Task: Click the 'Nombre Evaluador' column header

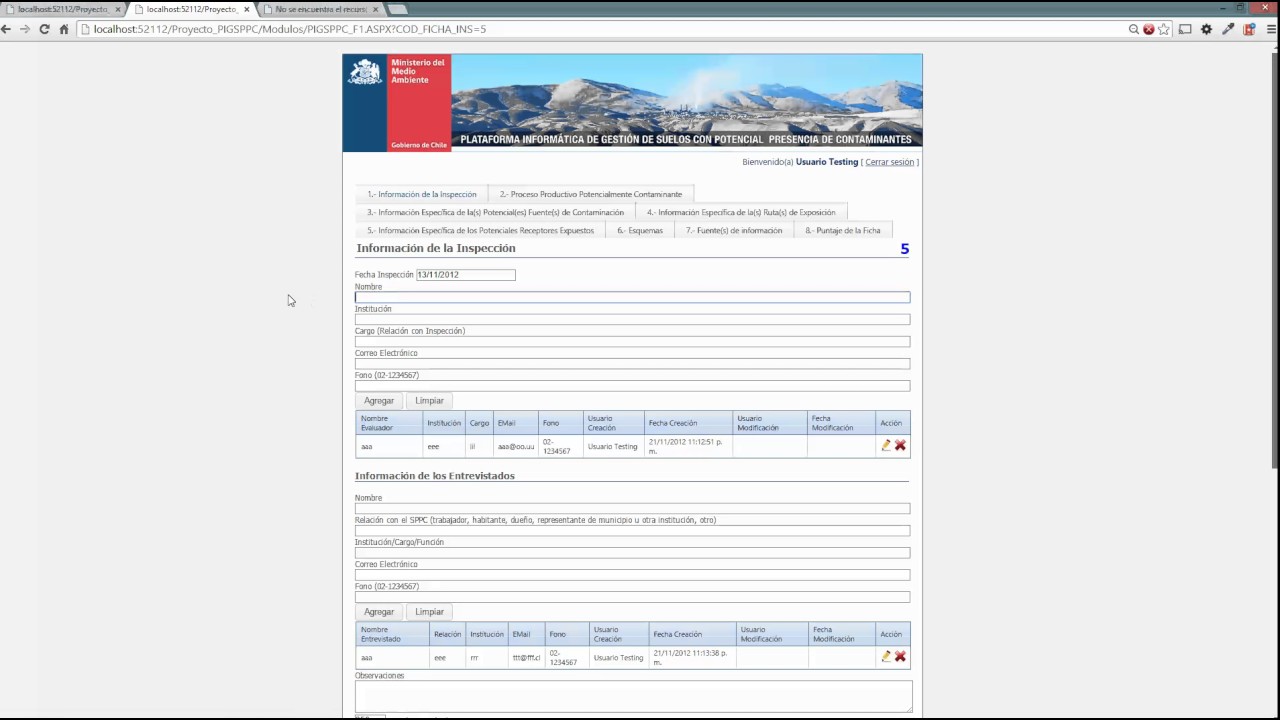Action: (x=389, y=423)
